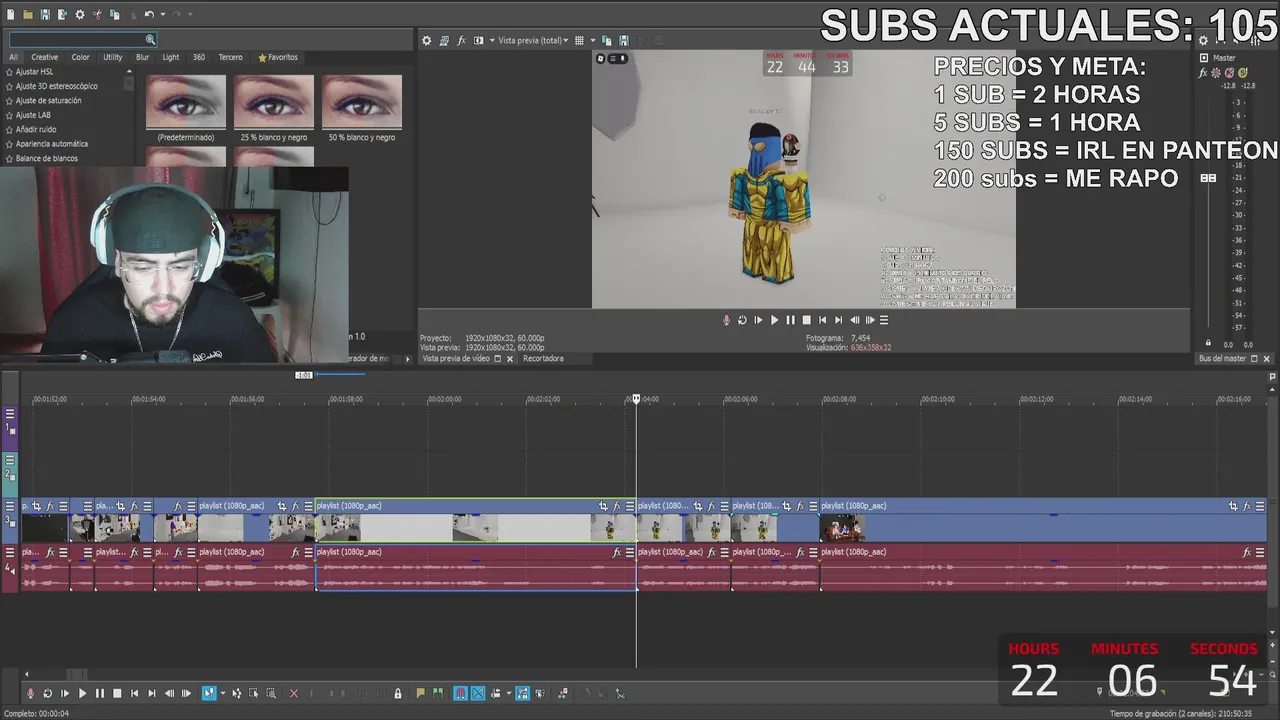Toggle split screen view in preview toolbar
This screenshot has width=1280, height=720.
[479, 40]
